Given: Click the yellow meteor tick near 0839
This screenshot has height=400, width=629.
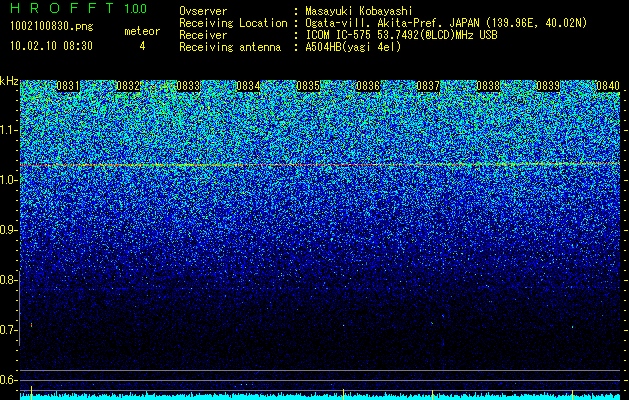Looking at the screenshot, I should click(x=572, y=394).
